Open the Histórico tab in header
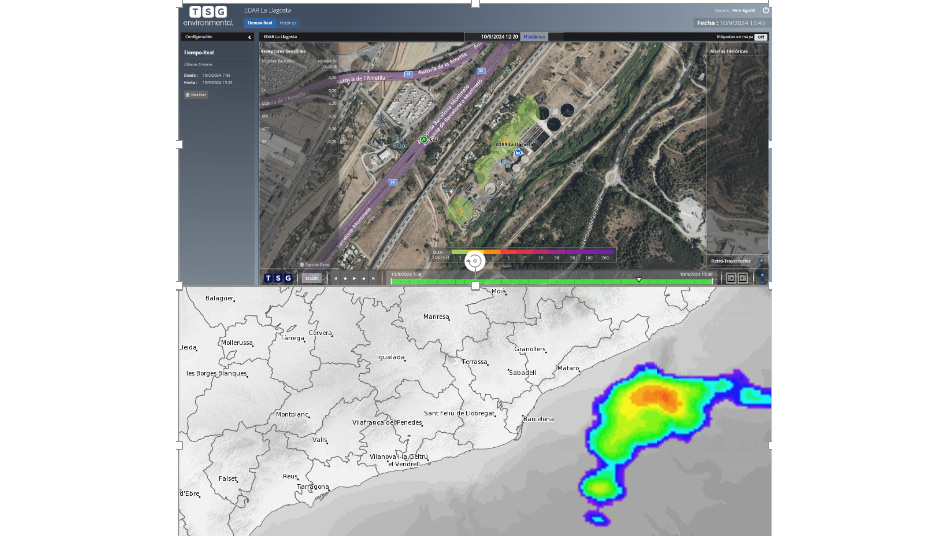This screenshot has height=536, width=948. pos(288,22)
